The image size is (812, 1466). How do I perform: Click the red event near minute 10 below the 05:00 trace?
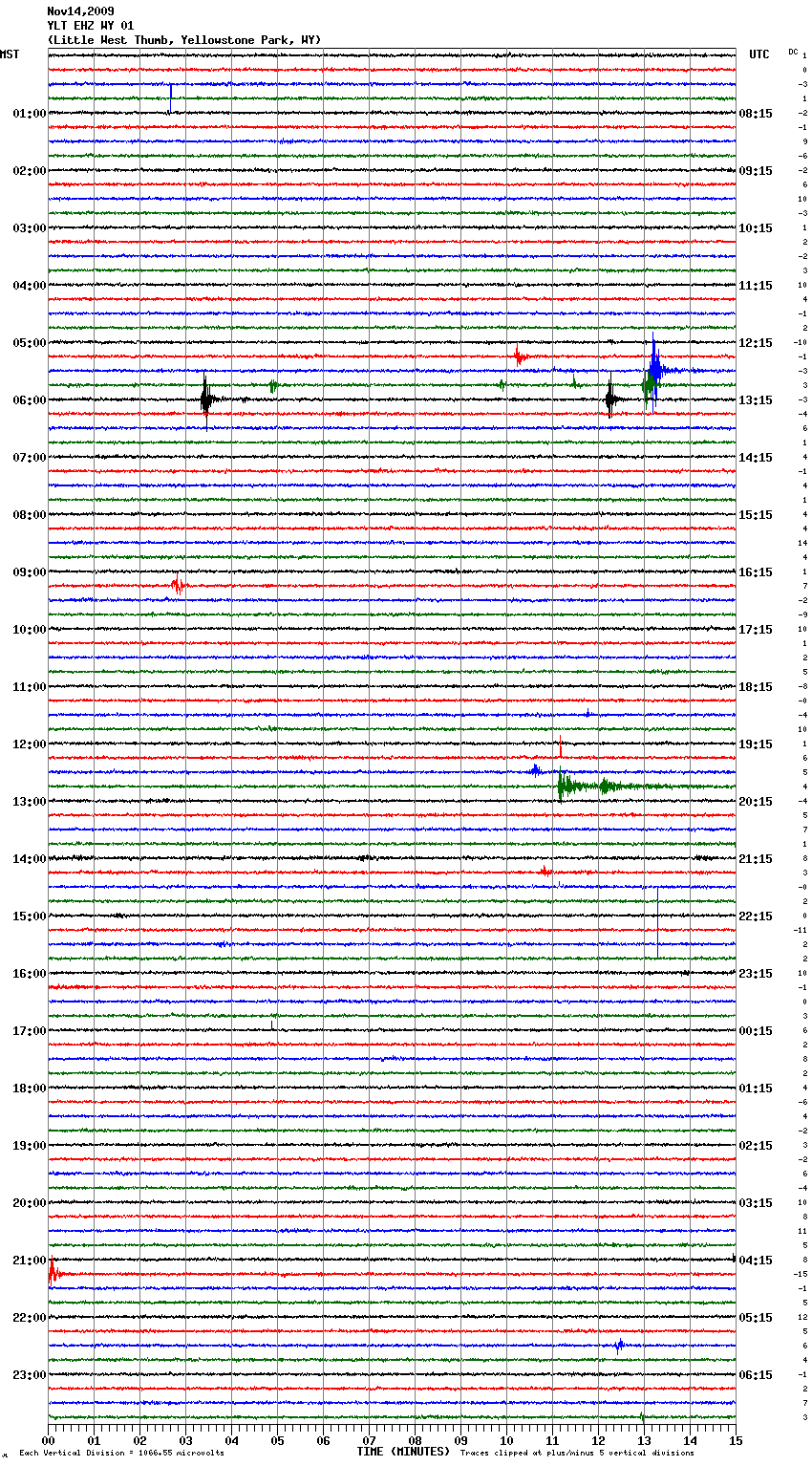pyautogui.click(x=519, y=356)
